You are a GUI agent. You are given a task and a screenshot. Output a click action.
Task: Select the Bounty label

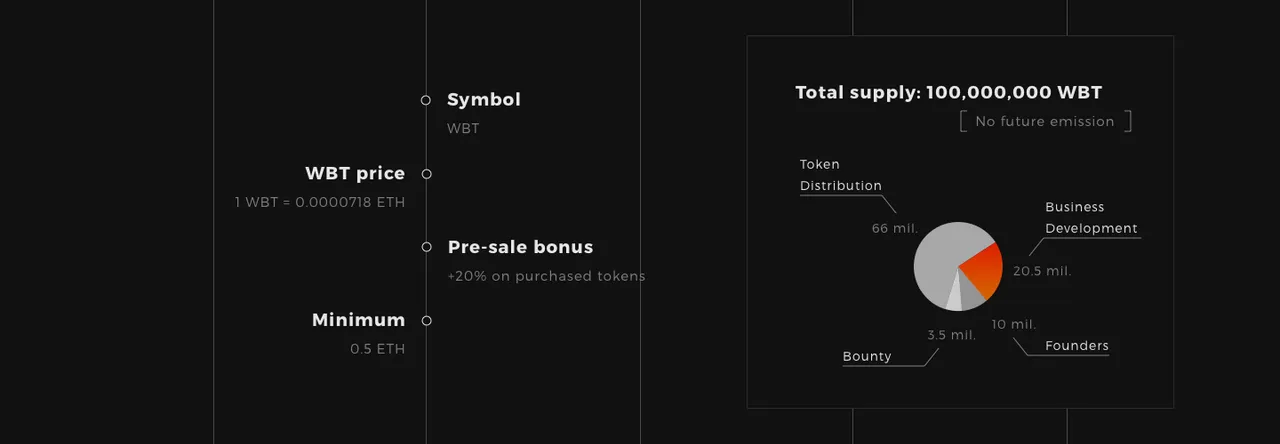[867, 357]
